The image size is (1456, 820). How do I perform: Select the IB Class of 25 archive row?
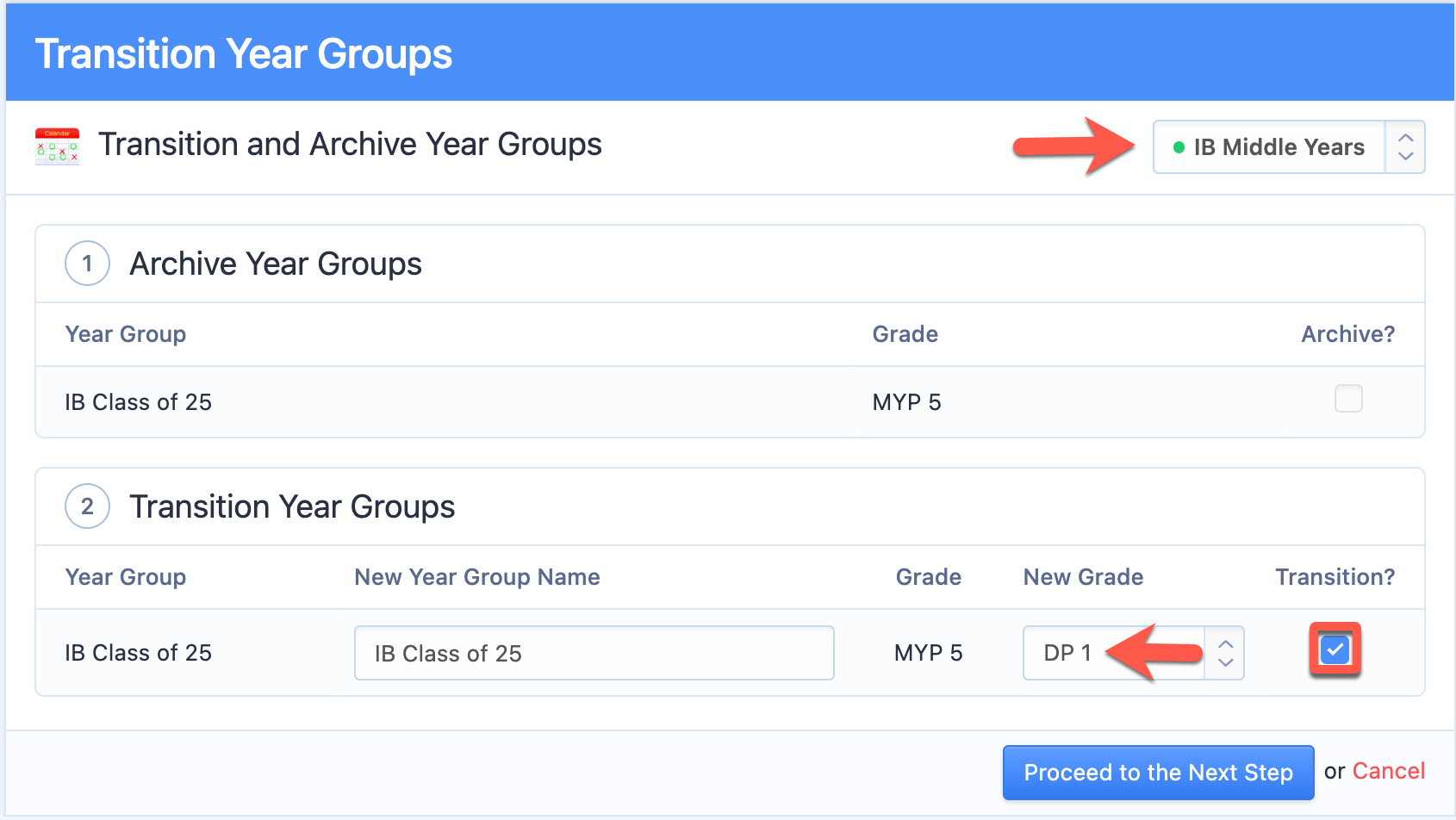tap(730, 402)
